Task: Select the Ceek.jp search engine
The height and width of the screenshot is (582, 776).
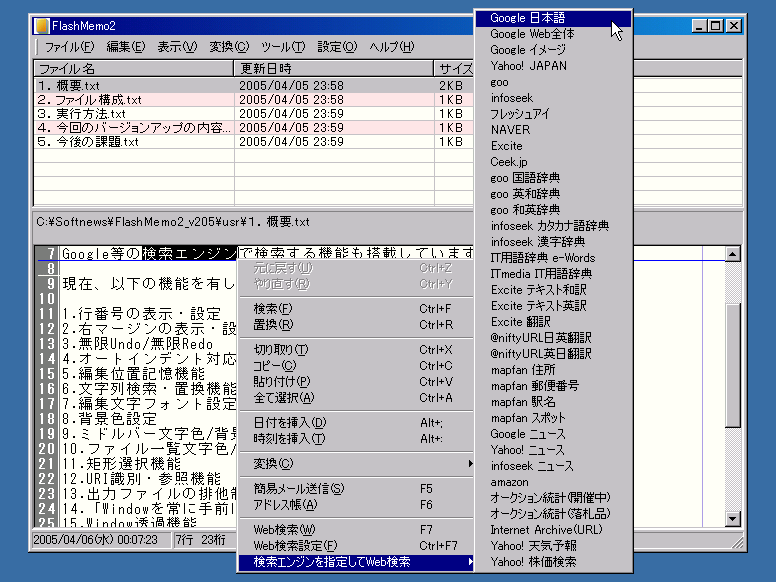Action: pos(553,162)
